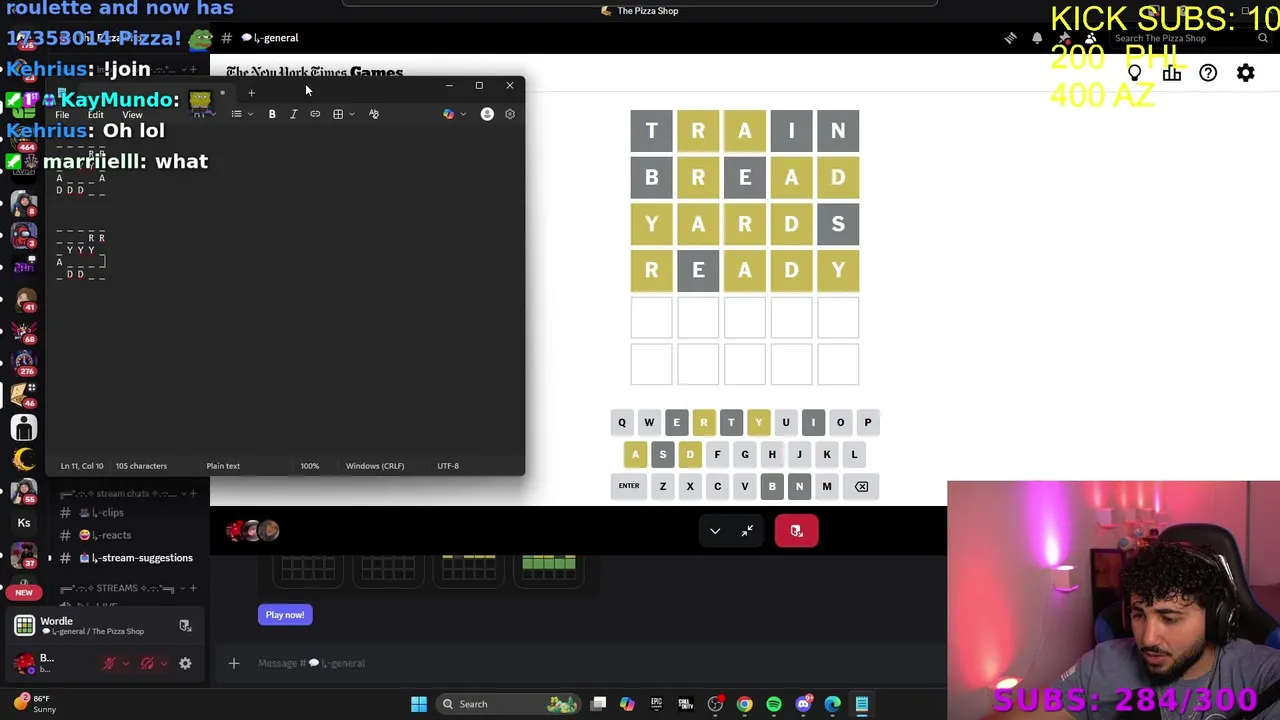Open Notepad settings gear

pos(510,114)
